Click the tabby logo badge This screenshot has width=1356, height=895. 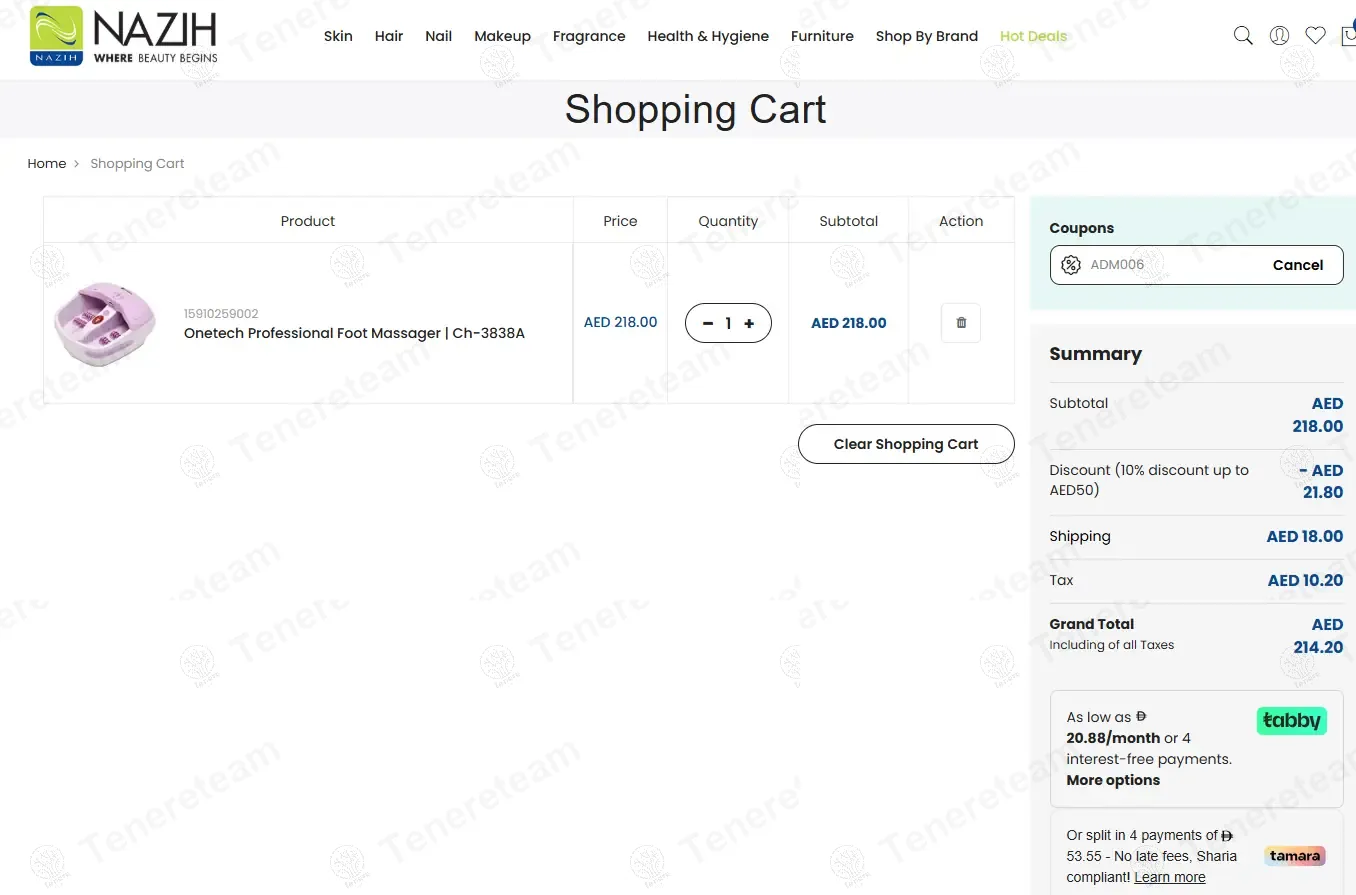(x=1291, y=721)
